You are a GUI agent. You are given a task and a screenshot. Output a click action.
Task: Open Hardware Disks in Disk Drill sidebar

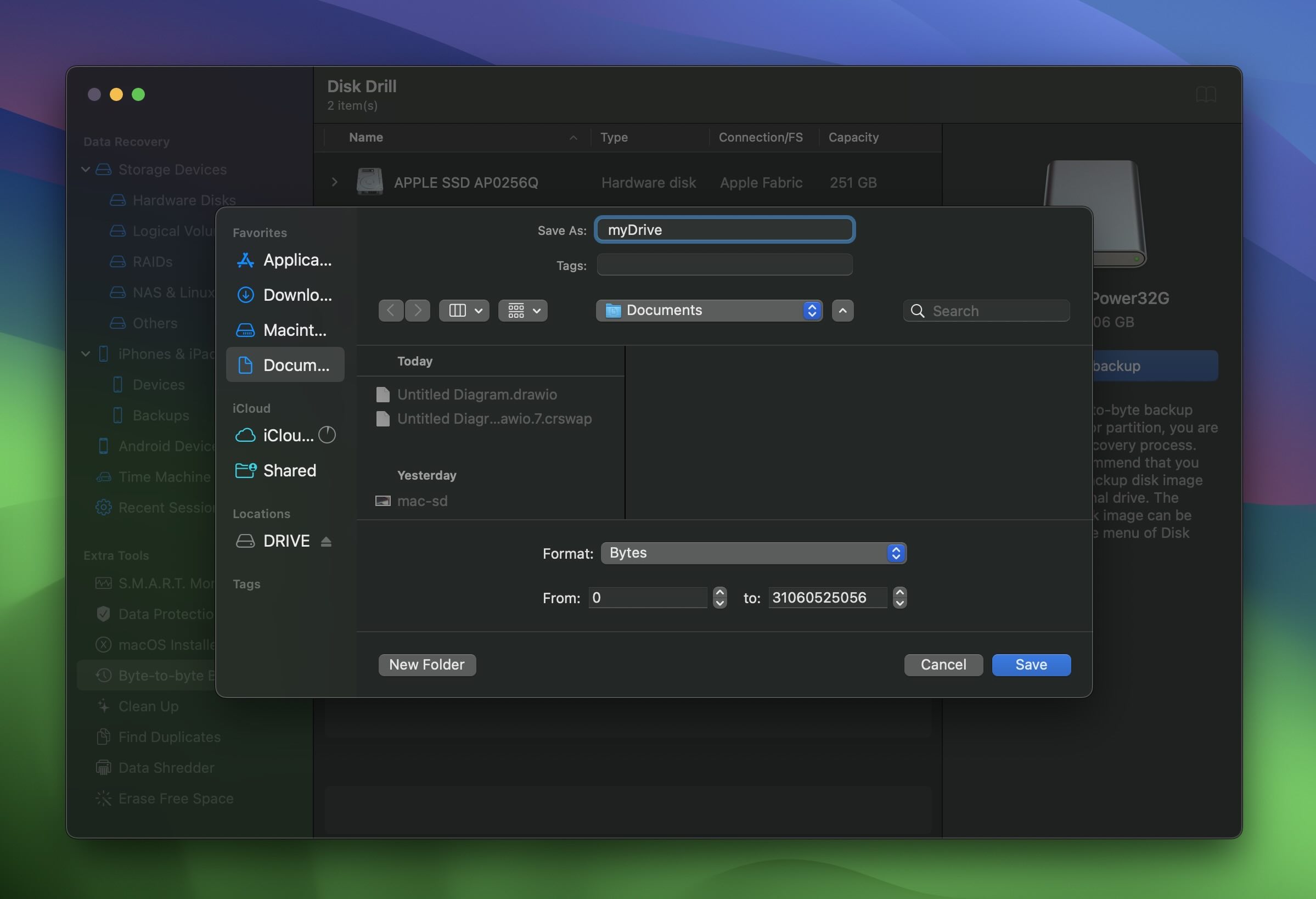point(173,200)
